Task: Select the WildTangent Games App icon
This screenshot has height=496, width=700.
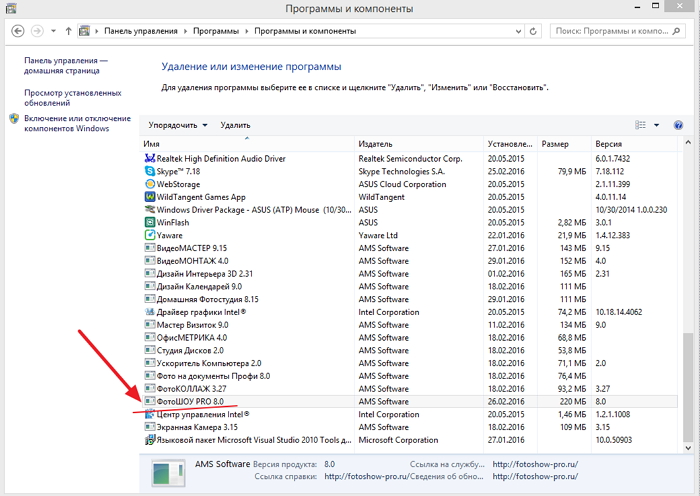Action: [150, 197]
